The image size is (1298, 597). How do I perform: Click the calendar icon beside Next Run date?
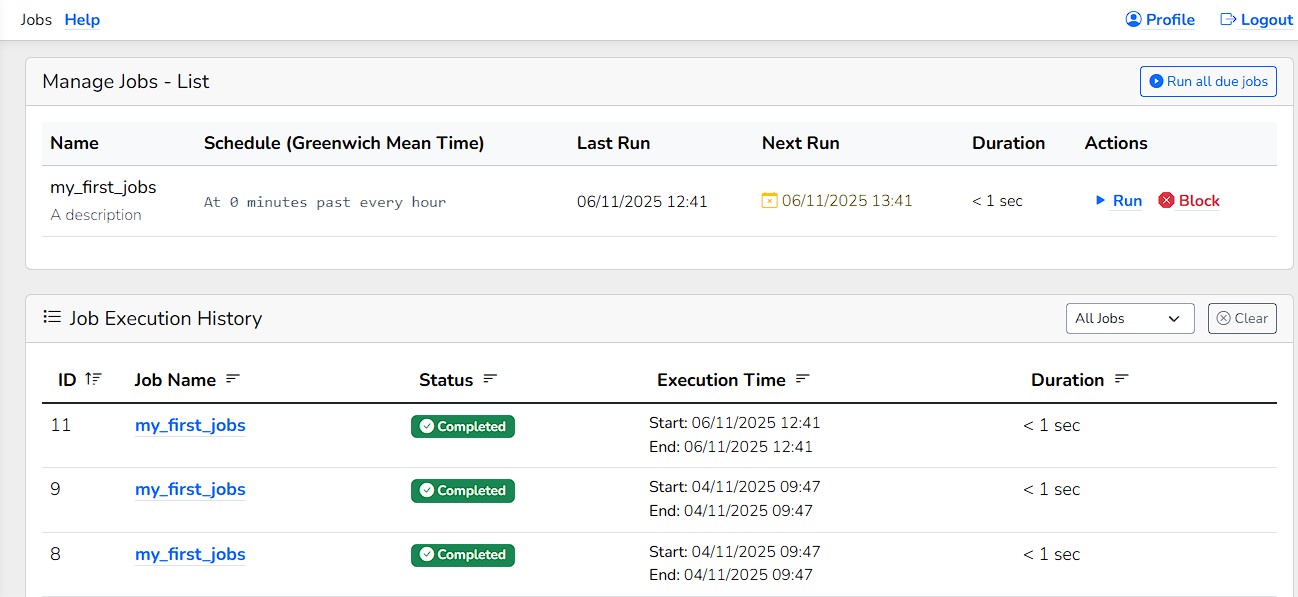click(769, 201)
